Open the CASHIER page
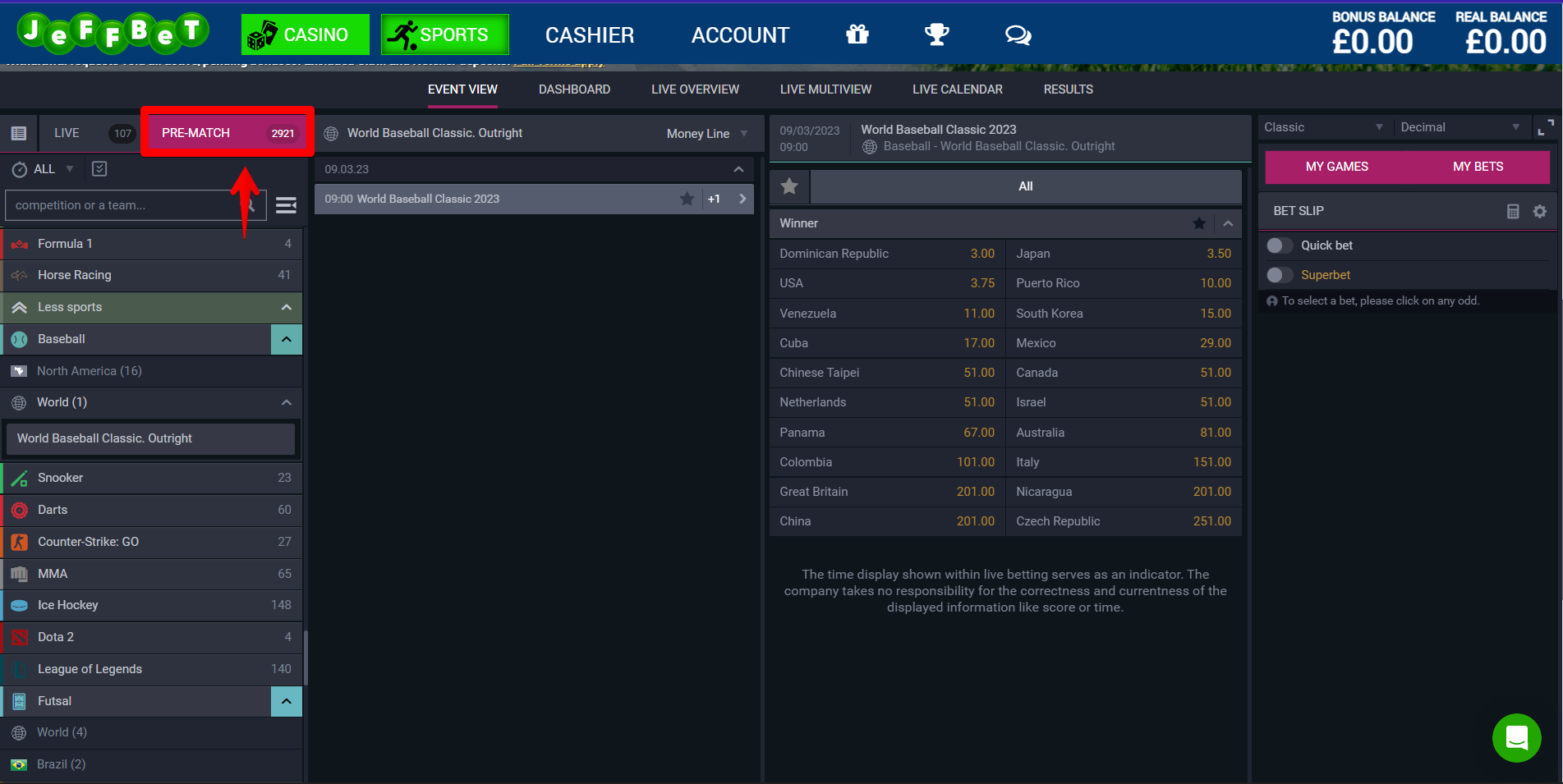Image resolution: width=1563 pixels, height=784 pixels. point(590,35)
